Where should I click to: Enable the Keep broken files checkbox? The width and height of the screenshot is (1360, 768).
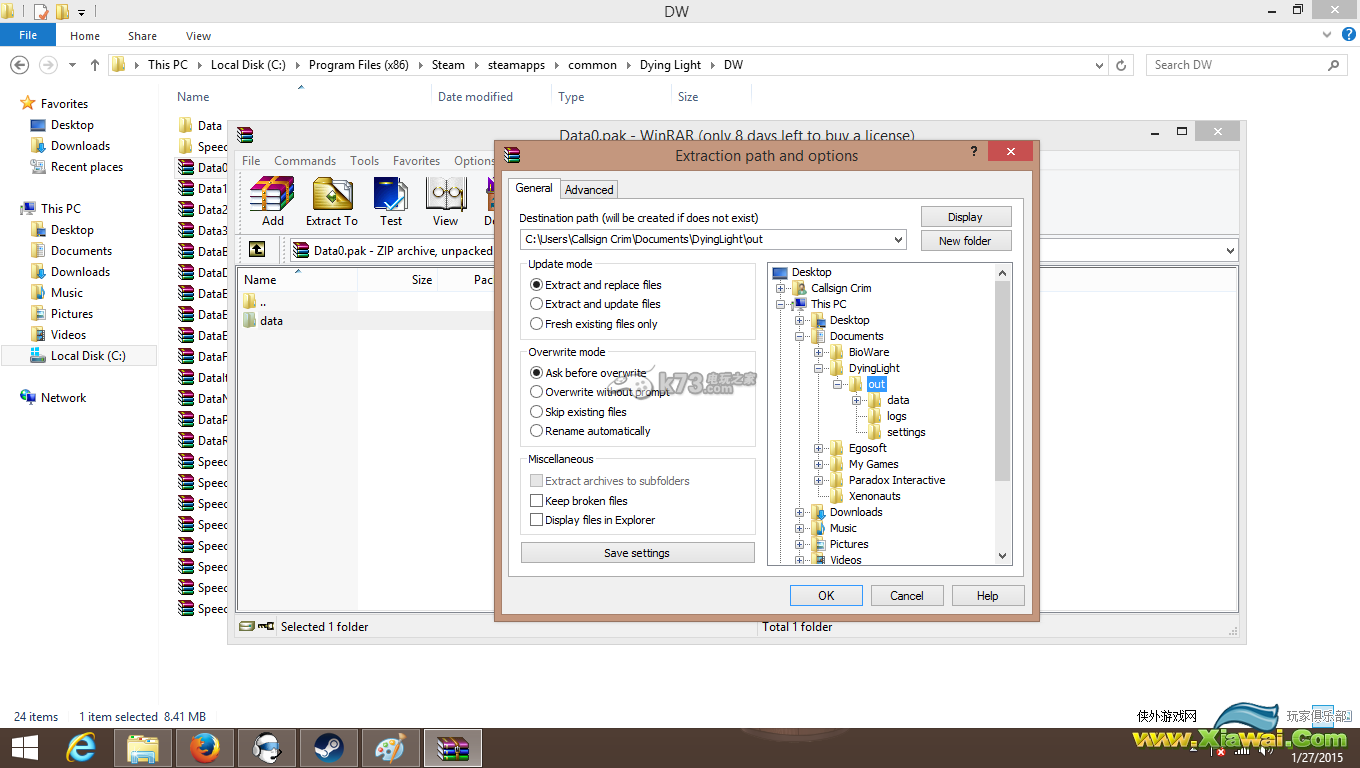coord(537,501)
